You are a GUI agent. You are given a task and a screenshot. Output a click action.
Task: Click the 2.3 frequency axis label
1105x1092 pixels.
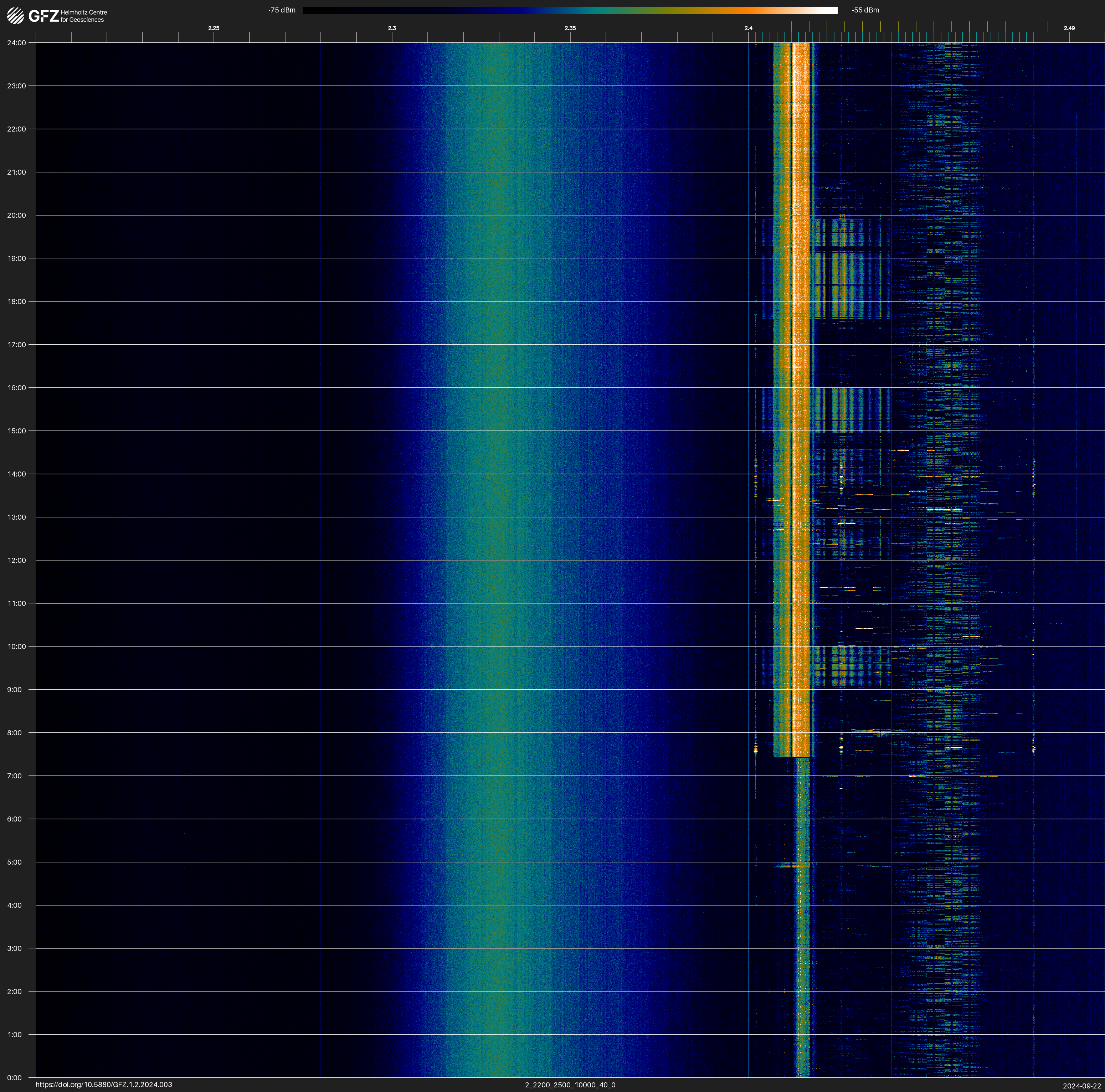392,28
